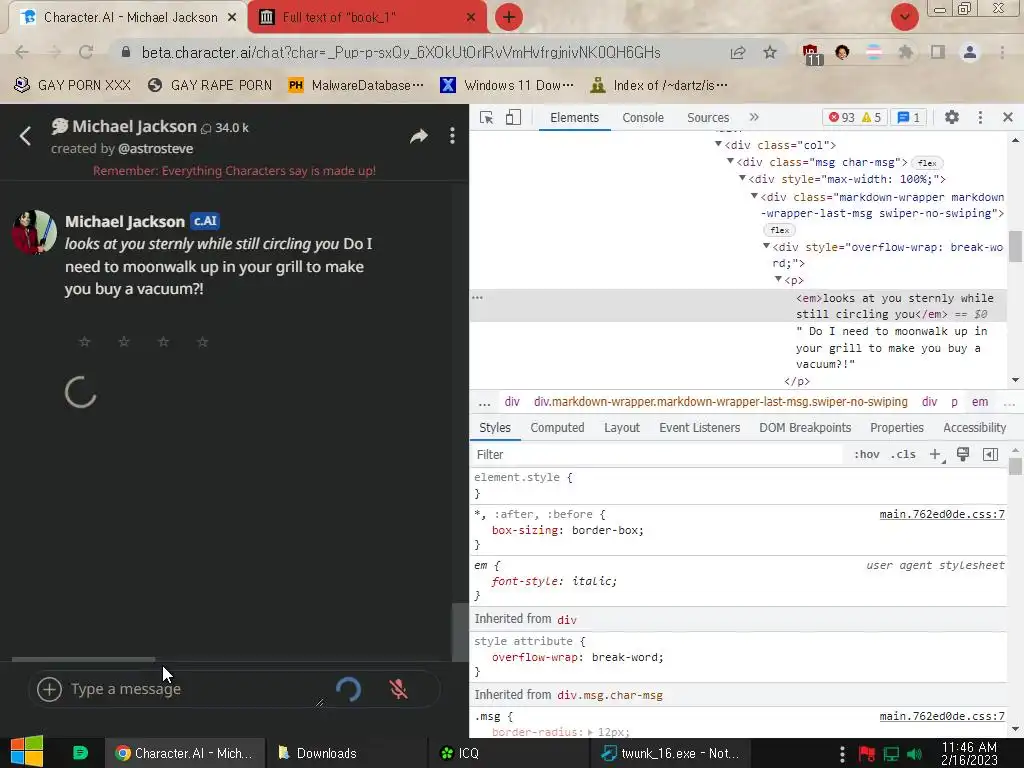Open the Windows 11 Dow... bookmark

[x=507, y=86]
